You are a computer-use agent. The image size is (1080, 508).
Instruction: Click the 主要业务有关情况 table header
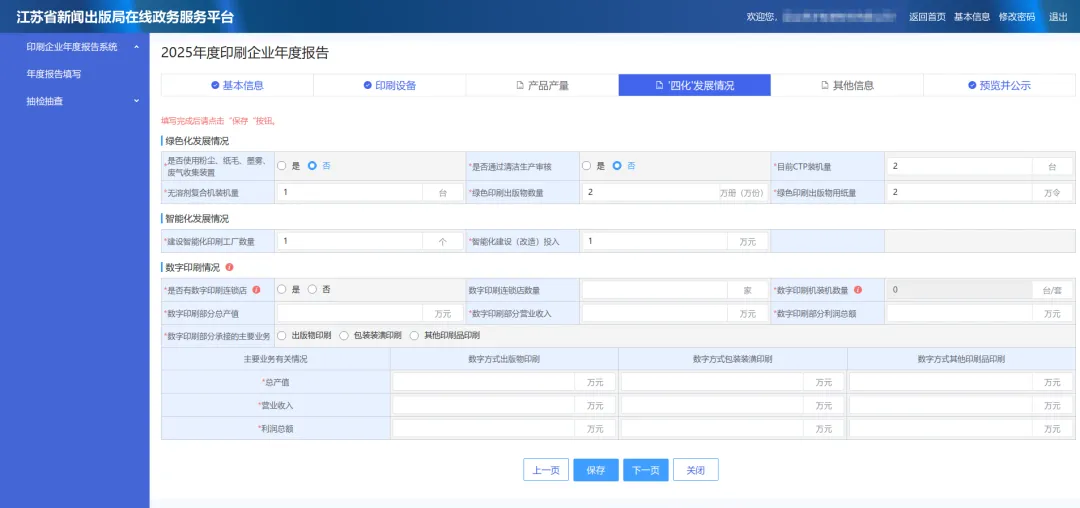(276, 359)
